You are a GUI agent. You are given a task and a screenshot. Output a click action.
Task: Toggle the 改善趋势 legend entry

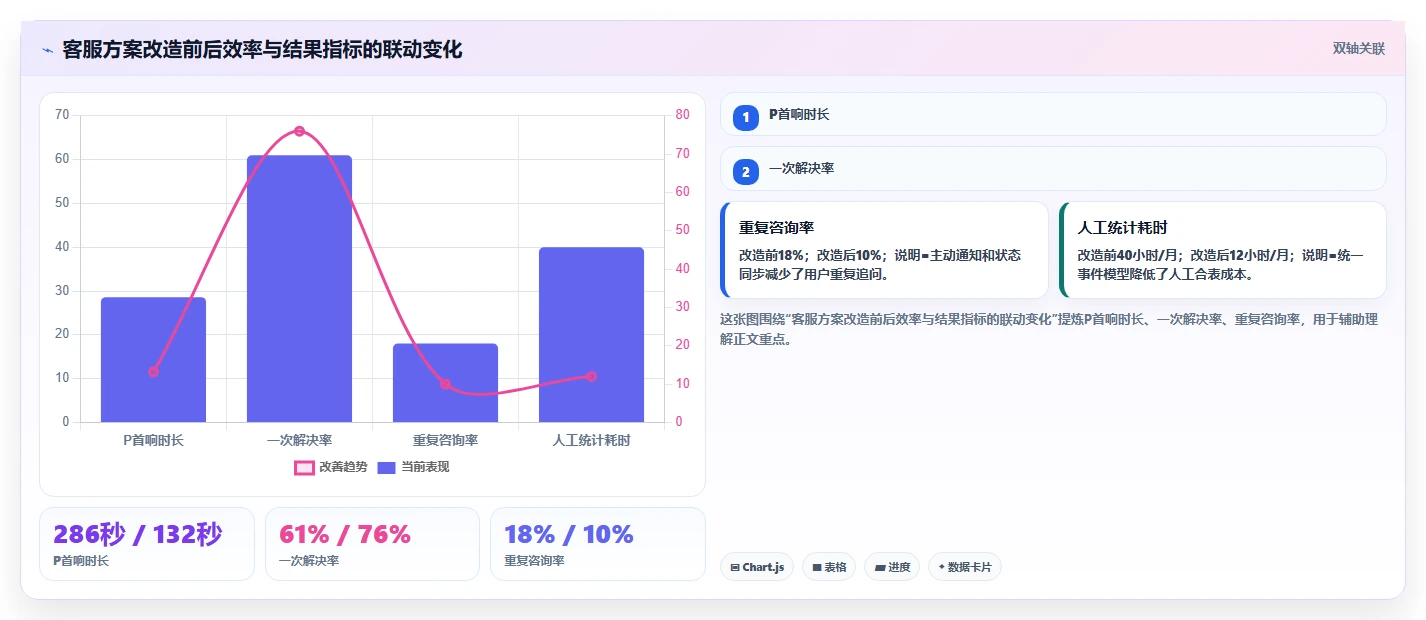(331, 467)
